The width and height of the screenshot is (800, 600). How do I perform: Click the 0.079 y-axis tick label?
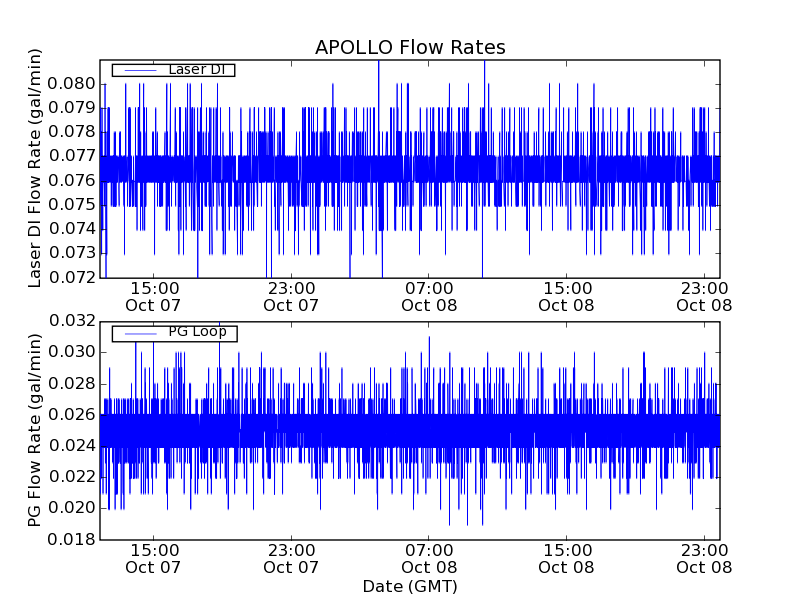point(72,108)
